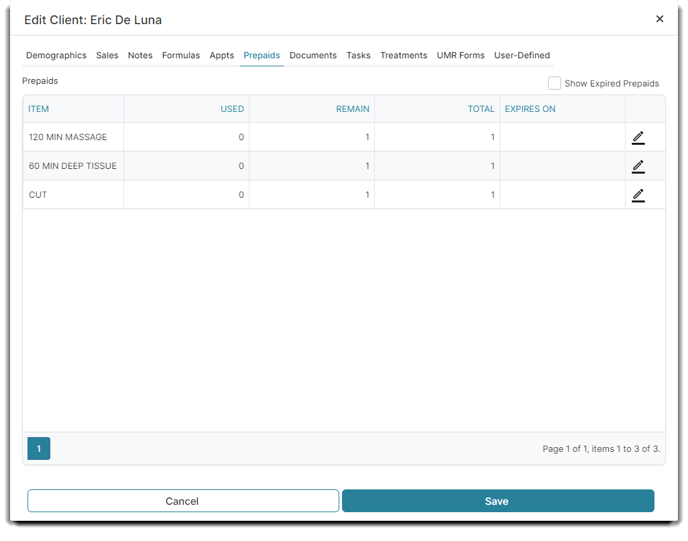The width and height of the screenshot is (688, 541).
Task: Switch to the Sales tab
Action: (107, 55)
